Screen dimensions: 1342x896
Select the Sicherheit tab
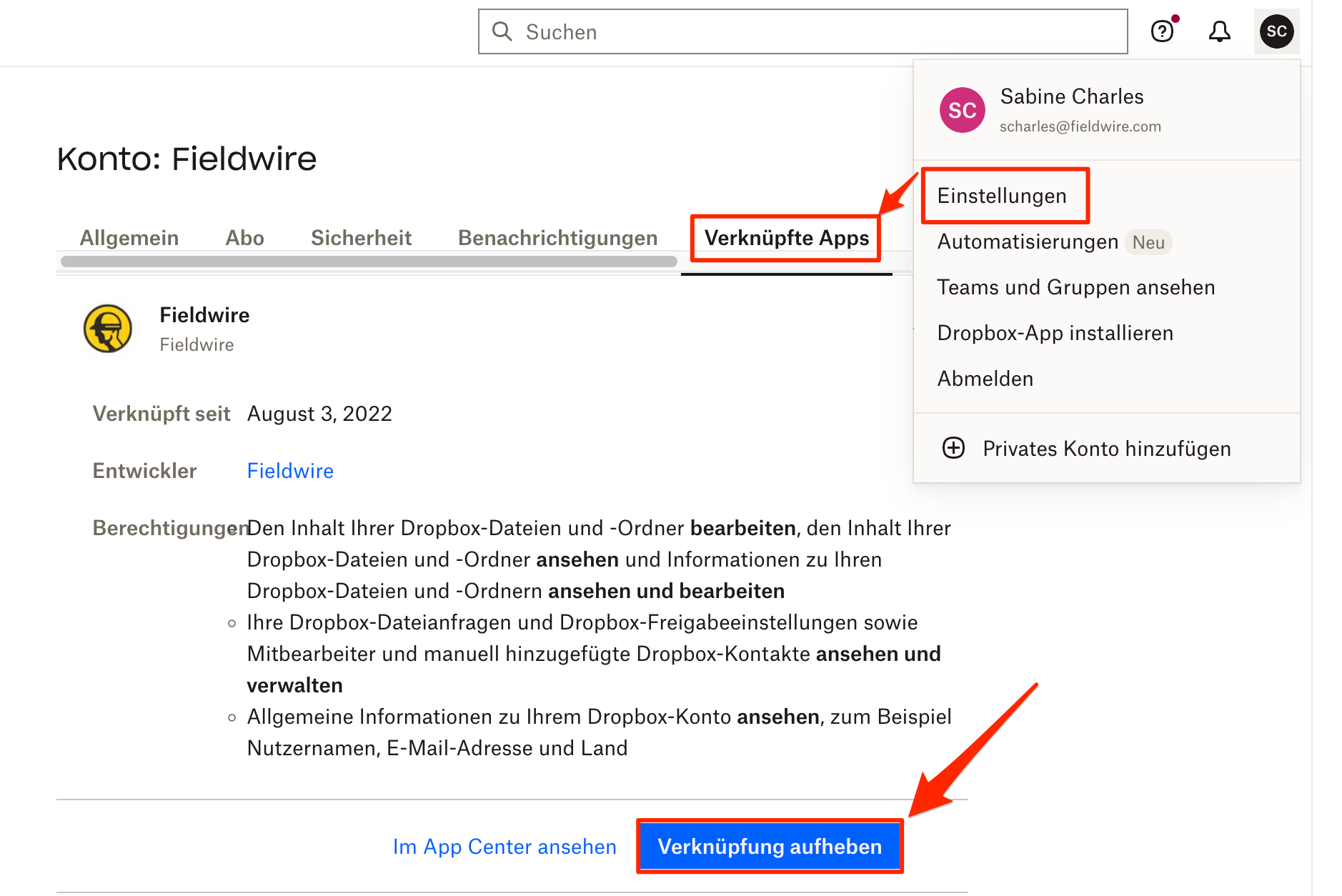[x=362, y=238]
